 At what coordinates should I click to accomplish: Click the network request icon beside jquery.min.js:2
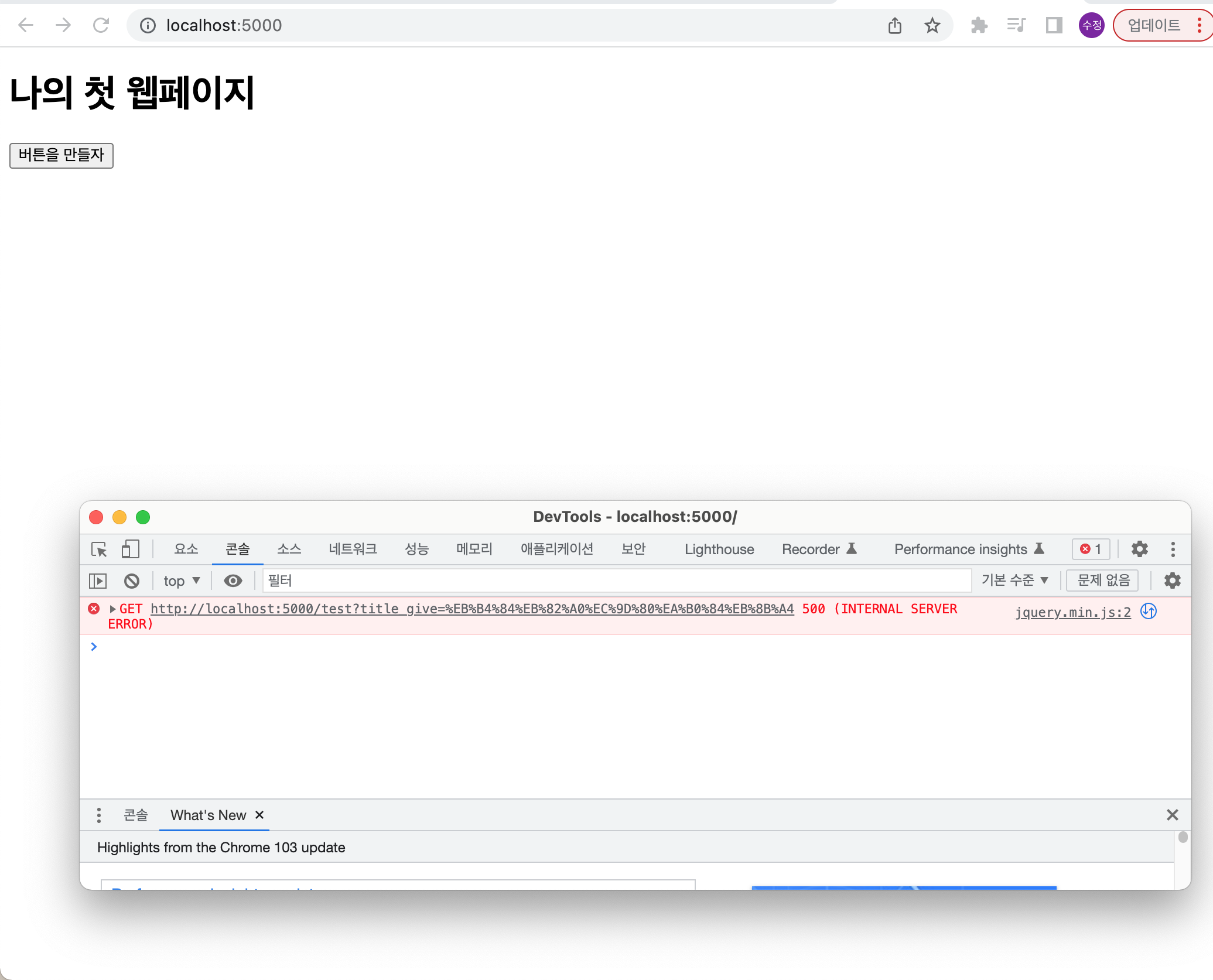[x=1149, y=612]
